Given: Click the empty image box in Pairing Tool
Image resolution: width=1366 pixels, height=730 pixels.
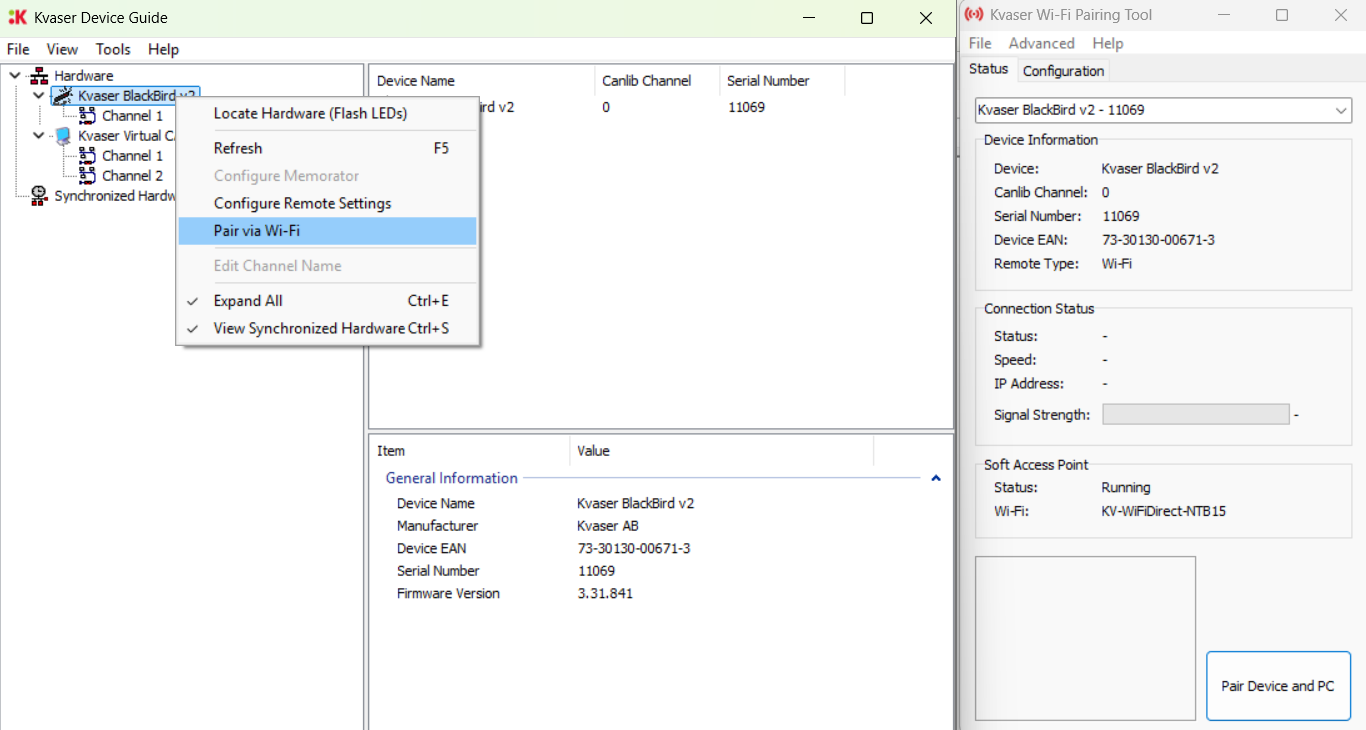Looking at the screenshot, I should [1085, 638].
